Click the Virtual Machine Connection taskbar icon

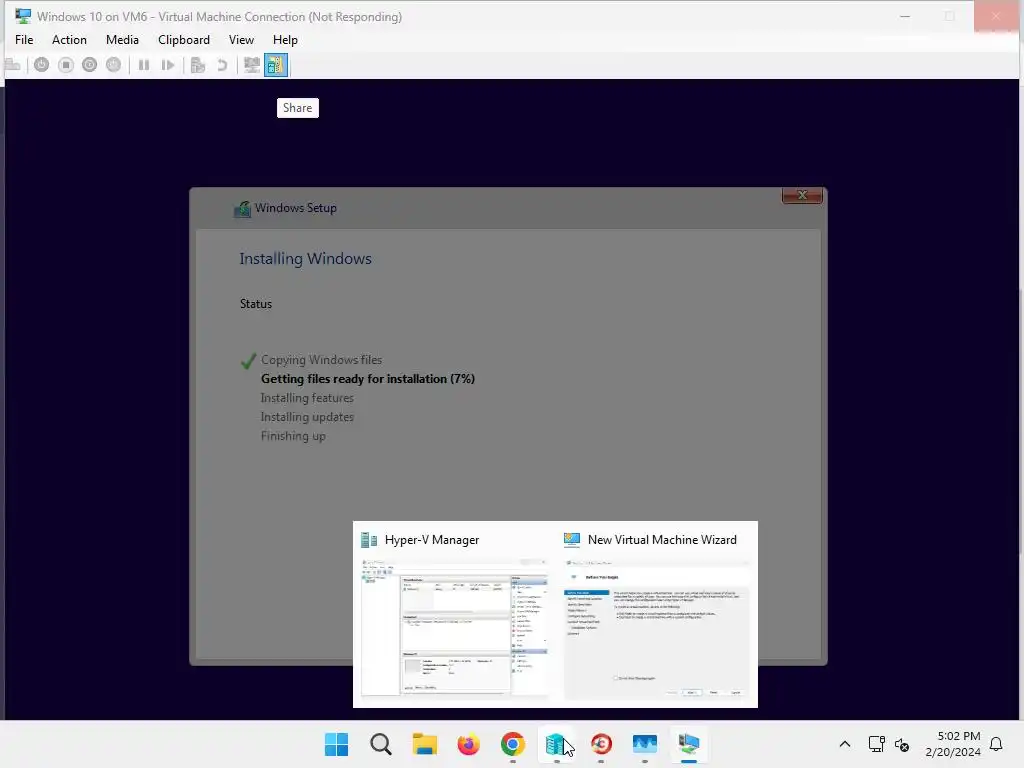688,744
